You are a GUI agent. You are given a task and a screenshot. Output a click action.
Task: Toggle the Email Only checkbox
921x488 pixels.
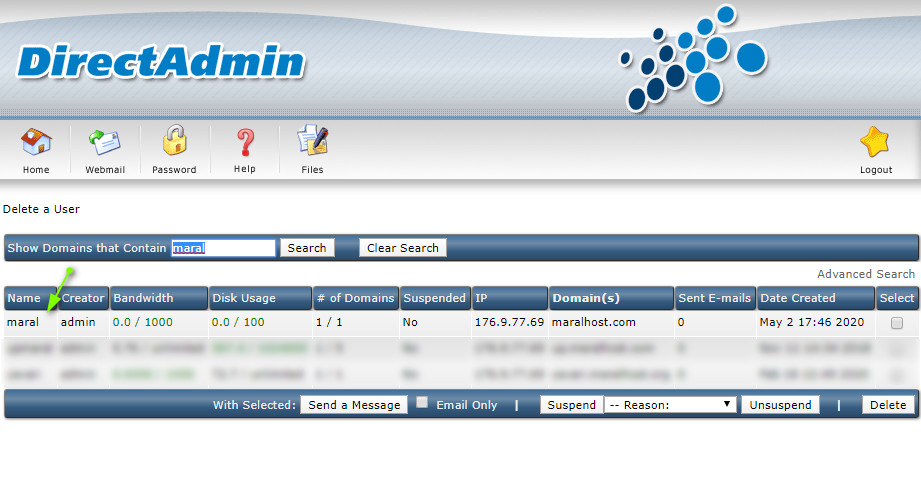(422, 402)
